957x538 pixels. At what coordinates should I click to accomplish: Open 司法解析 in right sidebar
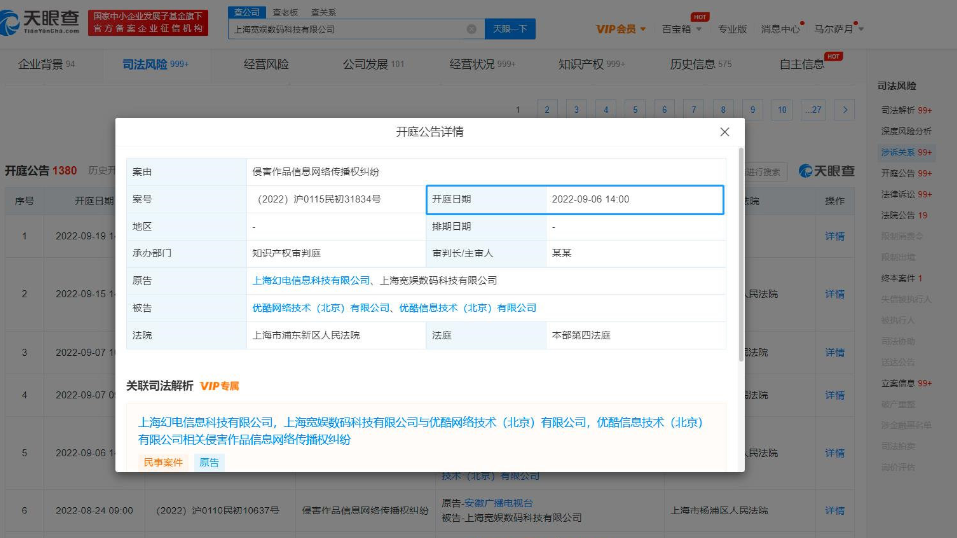coord(906,110)
